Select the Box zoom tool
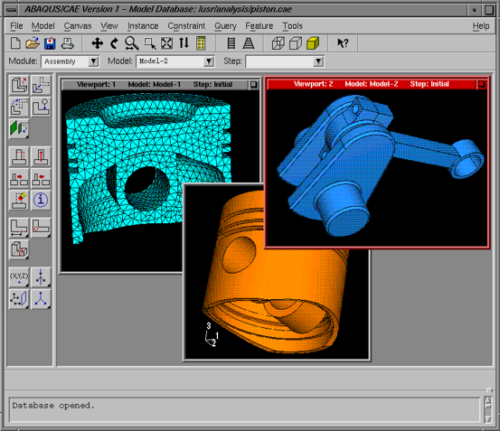The width and height of the screenshot is (500, 431). (150, 43)
